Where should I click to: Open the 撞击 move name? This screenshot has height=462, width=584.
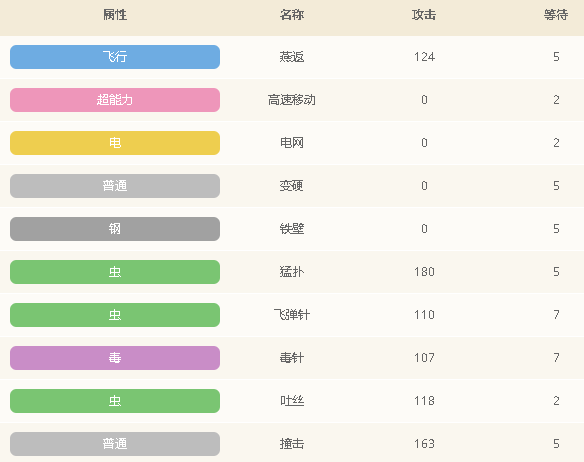point(292,444)
